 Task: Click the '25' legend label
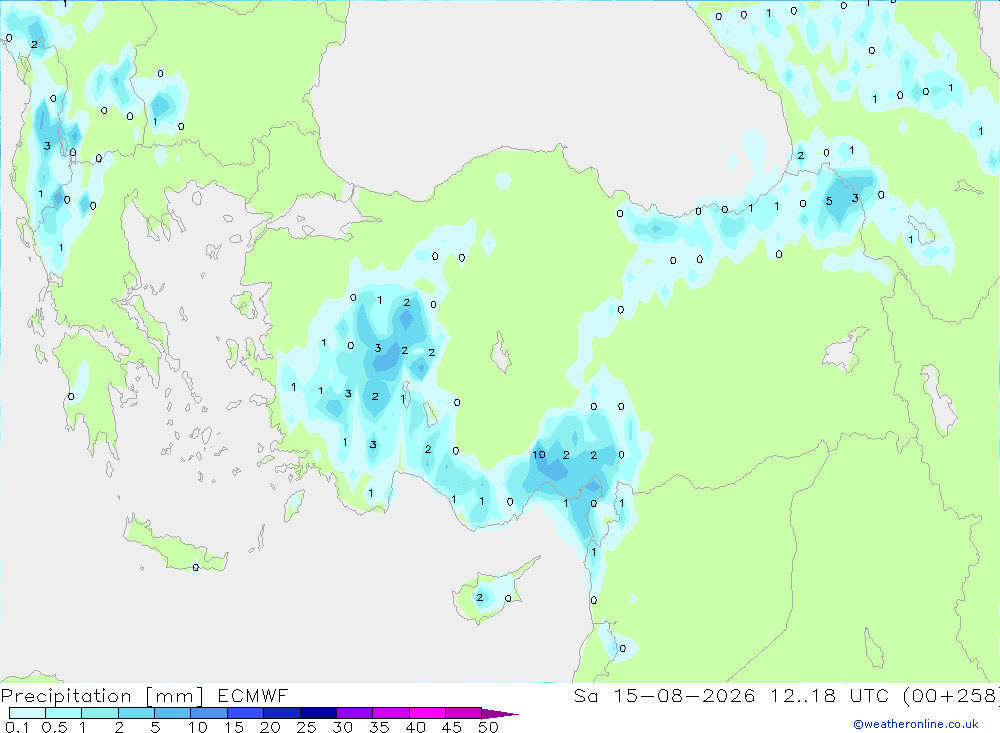click(x=307, y=727)
